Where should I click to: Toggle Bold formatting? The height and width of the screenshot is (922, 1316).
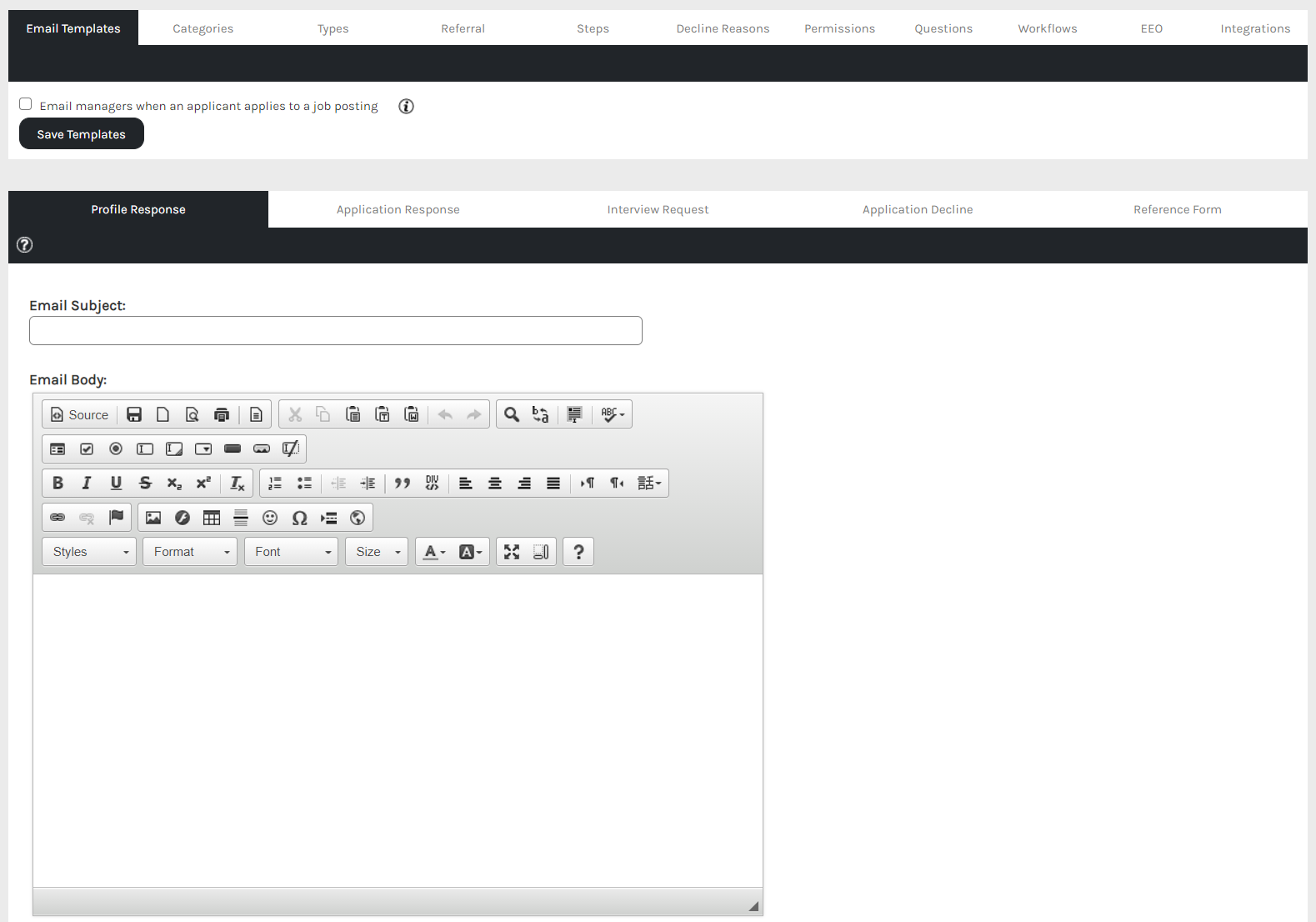[58, 483]
